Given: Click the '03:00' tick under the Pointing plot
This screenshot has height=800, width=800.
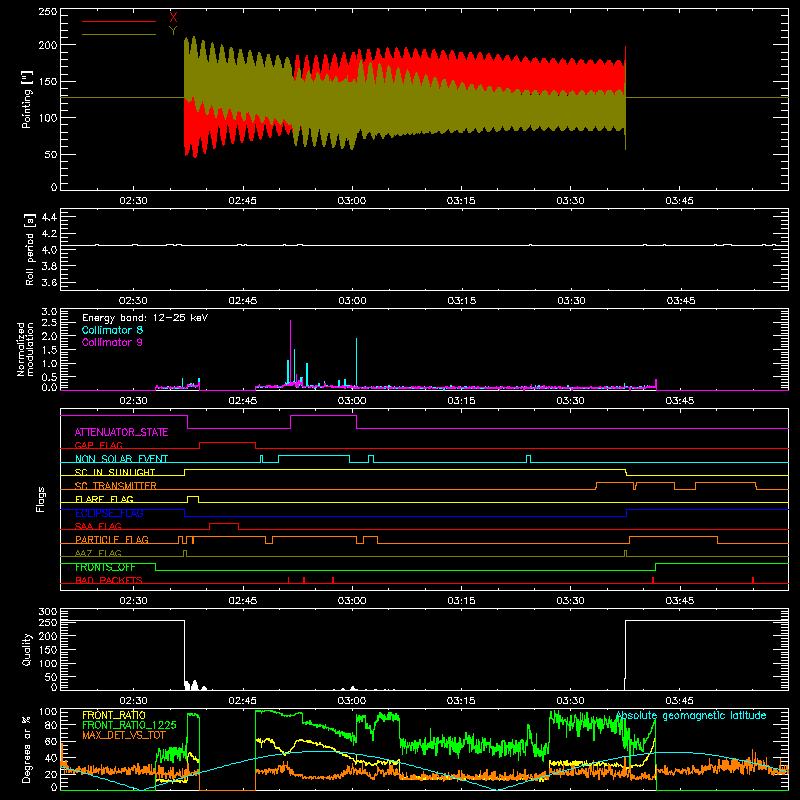Looking at the screenshot, I should tap(352, 201).
